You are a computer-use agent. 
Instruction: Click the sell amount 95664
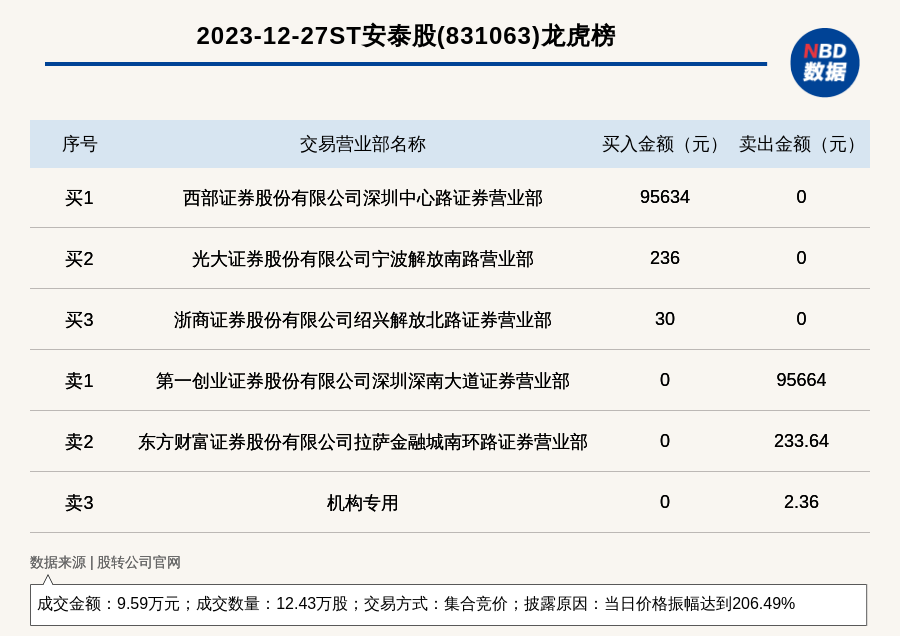coord(801,380)
